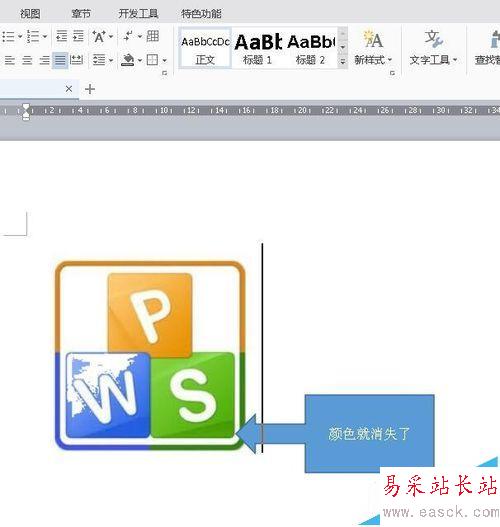
Task: Switch to the 章节 tab
Action: 81,14
